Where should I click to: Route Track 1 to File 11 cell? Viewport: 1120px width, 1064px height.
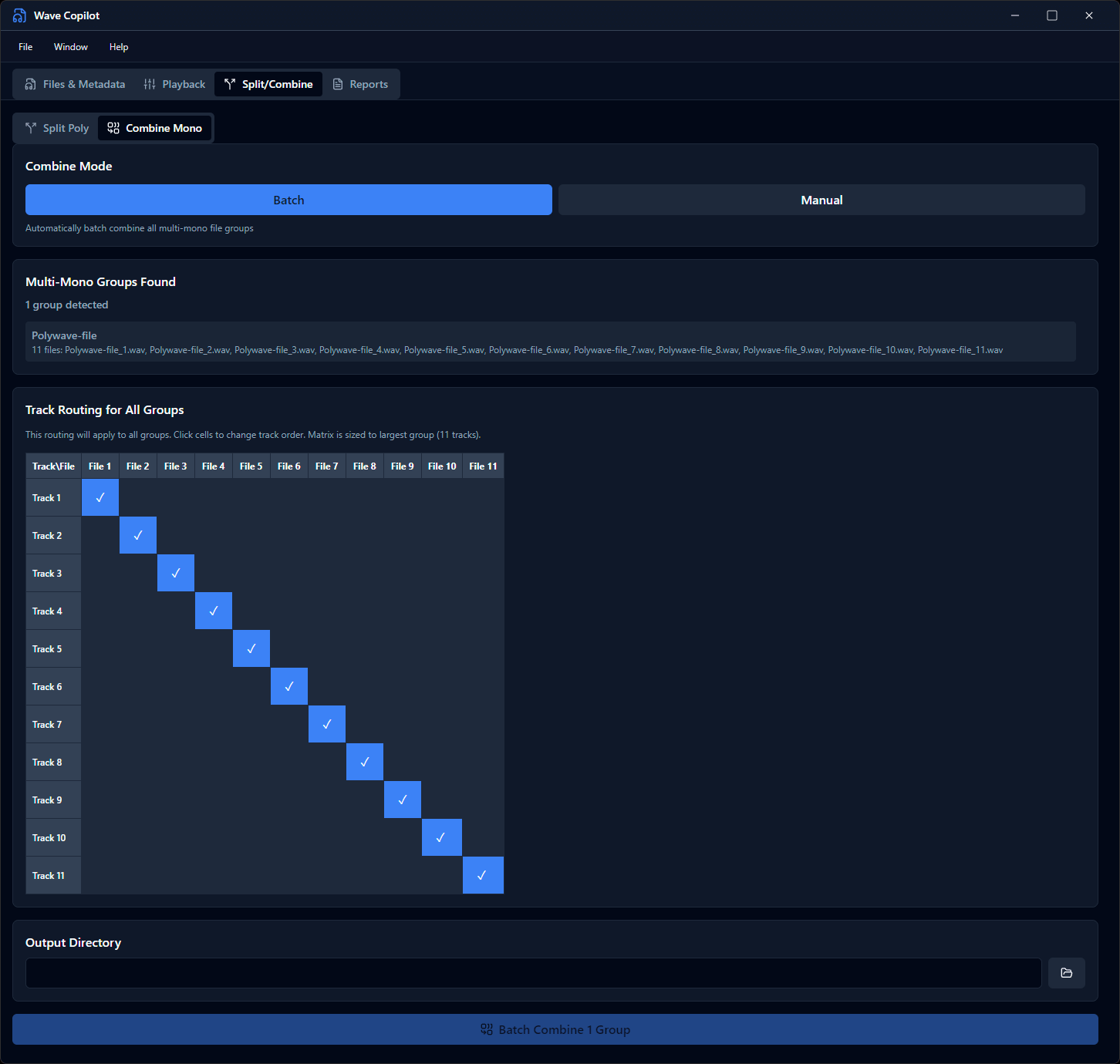(483, 497)
